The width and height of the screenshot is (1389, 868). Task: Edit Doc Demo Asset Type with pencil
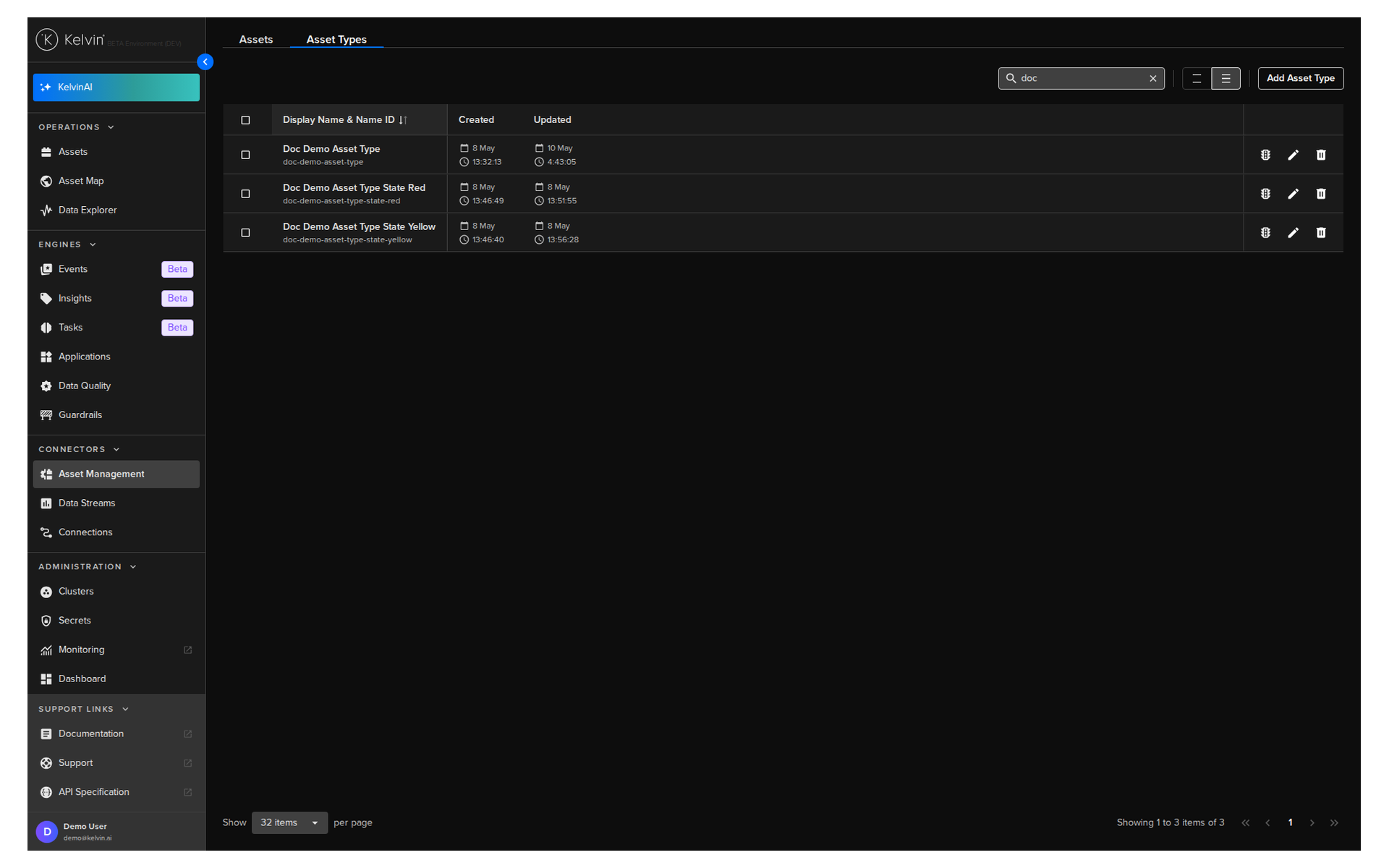[1293, 155]
